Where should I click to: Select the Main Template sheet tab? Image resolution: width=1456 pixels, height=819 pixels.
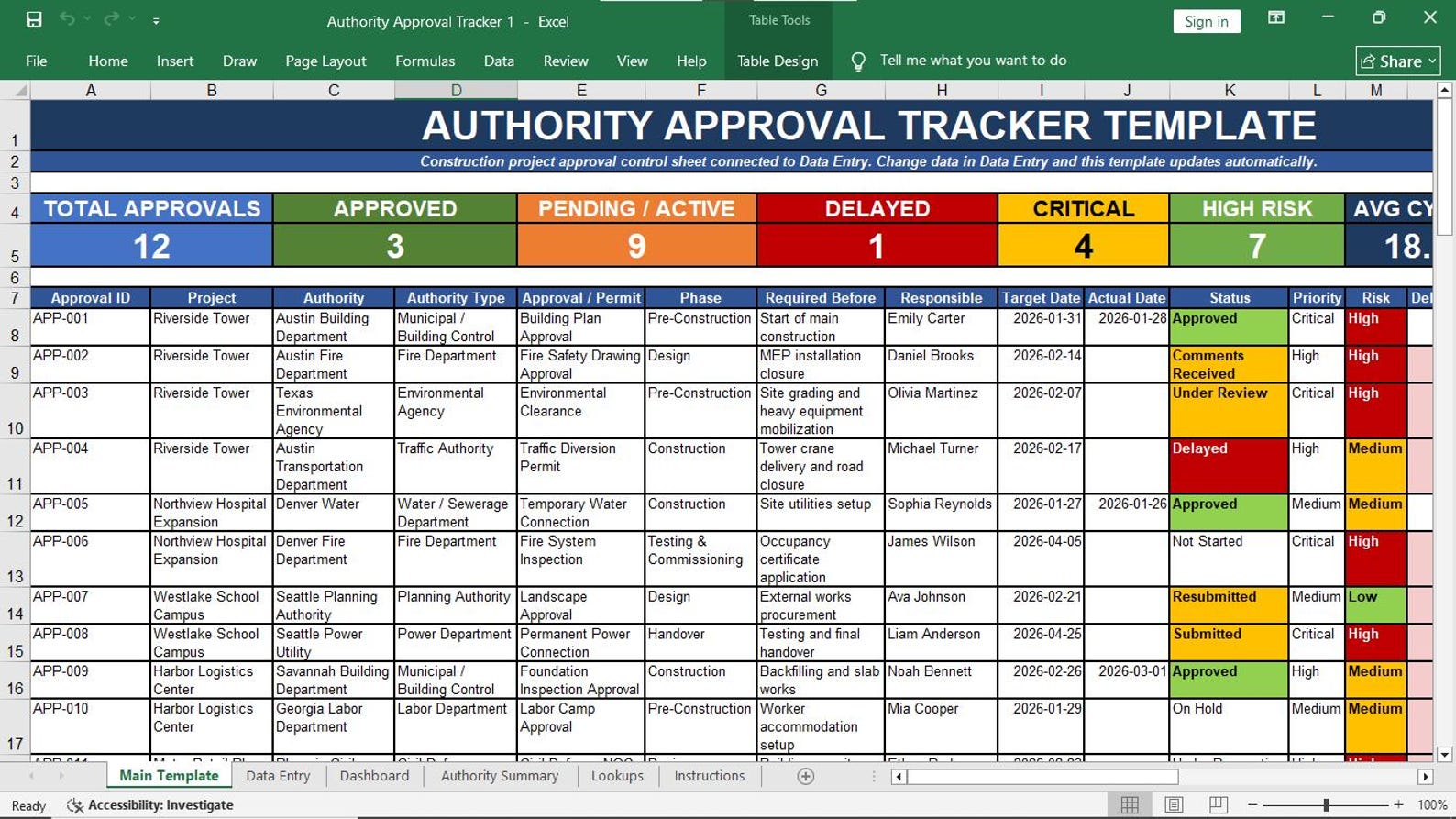click(169, 776)
